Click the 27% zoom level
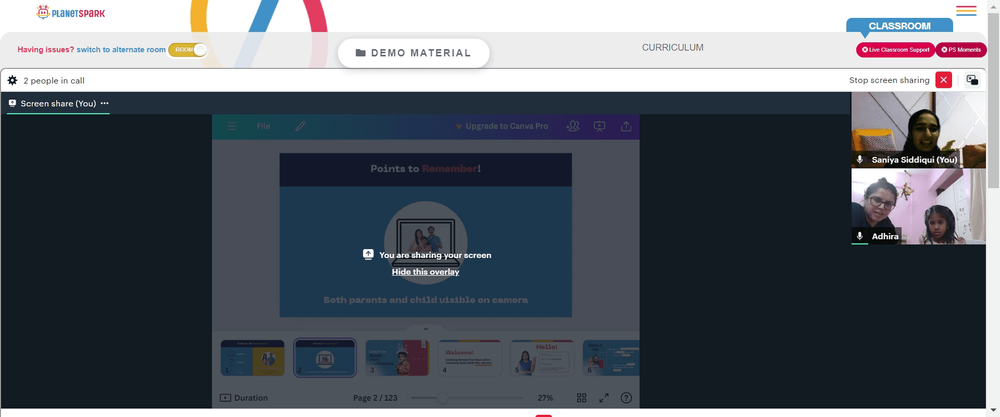The image size is (1000, 417). [x=545, y=398]
